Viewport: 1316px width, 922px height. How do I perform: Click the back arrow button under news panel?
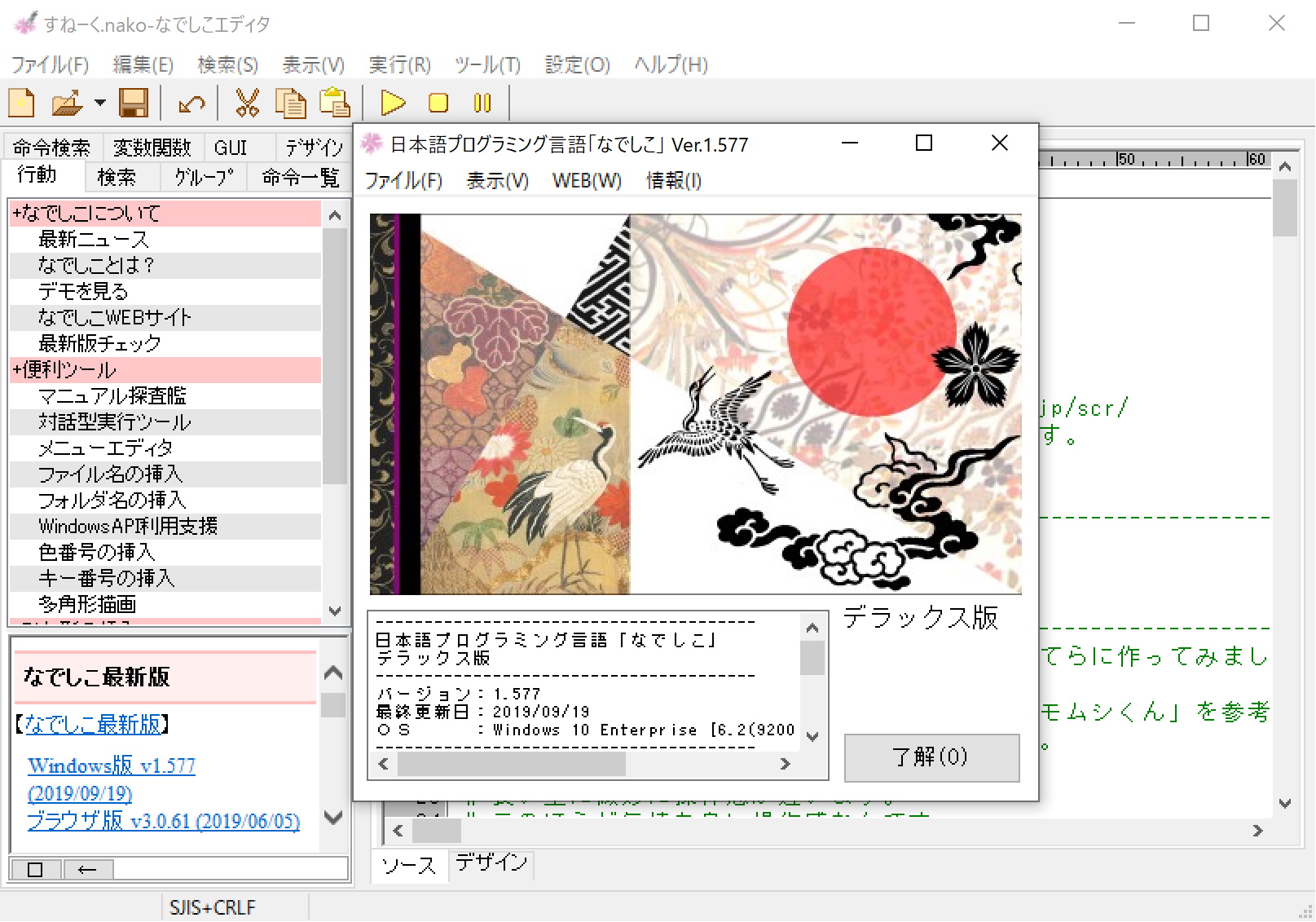tap(87, 870)
